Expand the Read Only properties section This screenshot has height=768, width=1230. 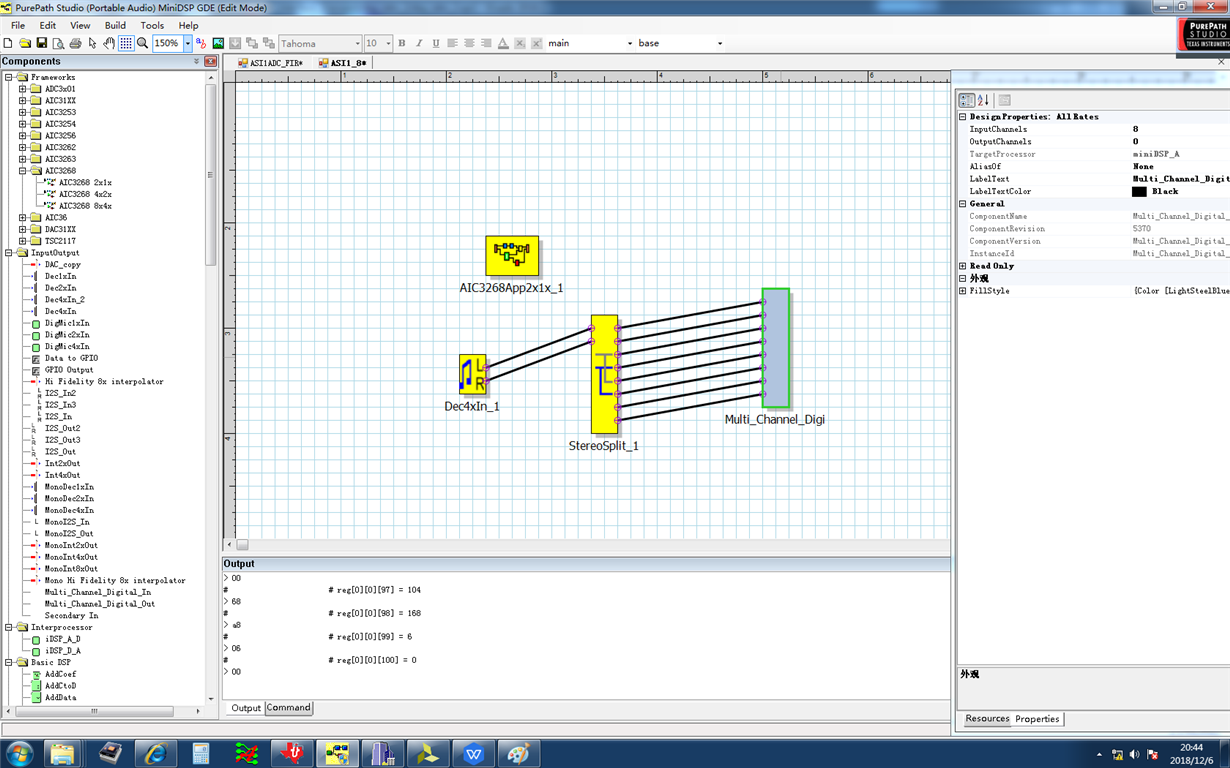pyautogui.click(x=963, y=266)
